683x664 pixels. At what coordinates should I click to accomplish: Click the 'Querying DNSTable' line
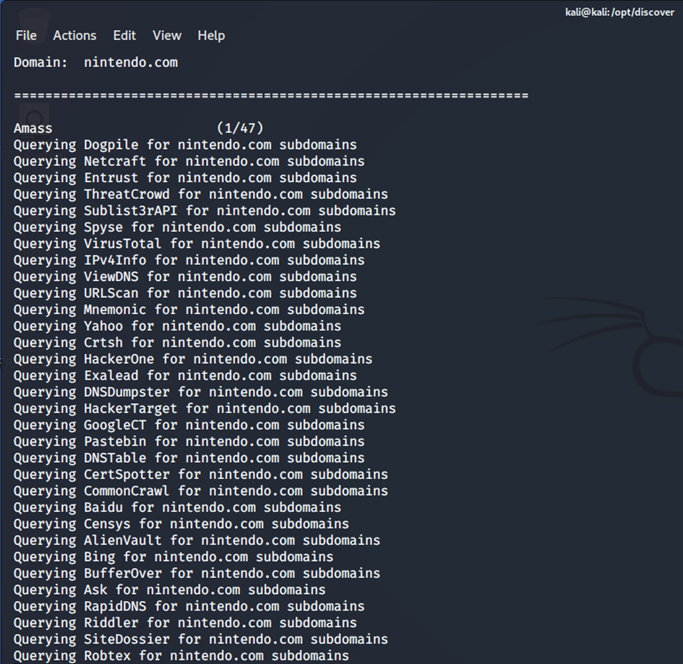click(189, 459)
